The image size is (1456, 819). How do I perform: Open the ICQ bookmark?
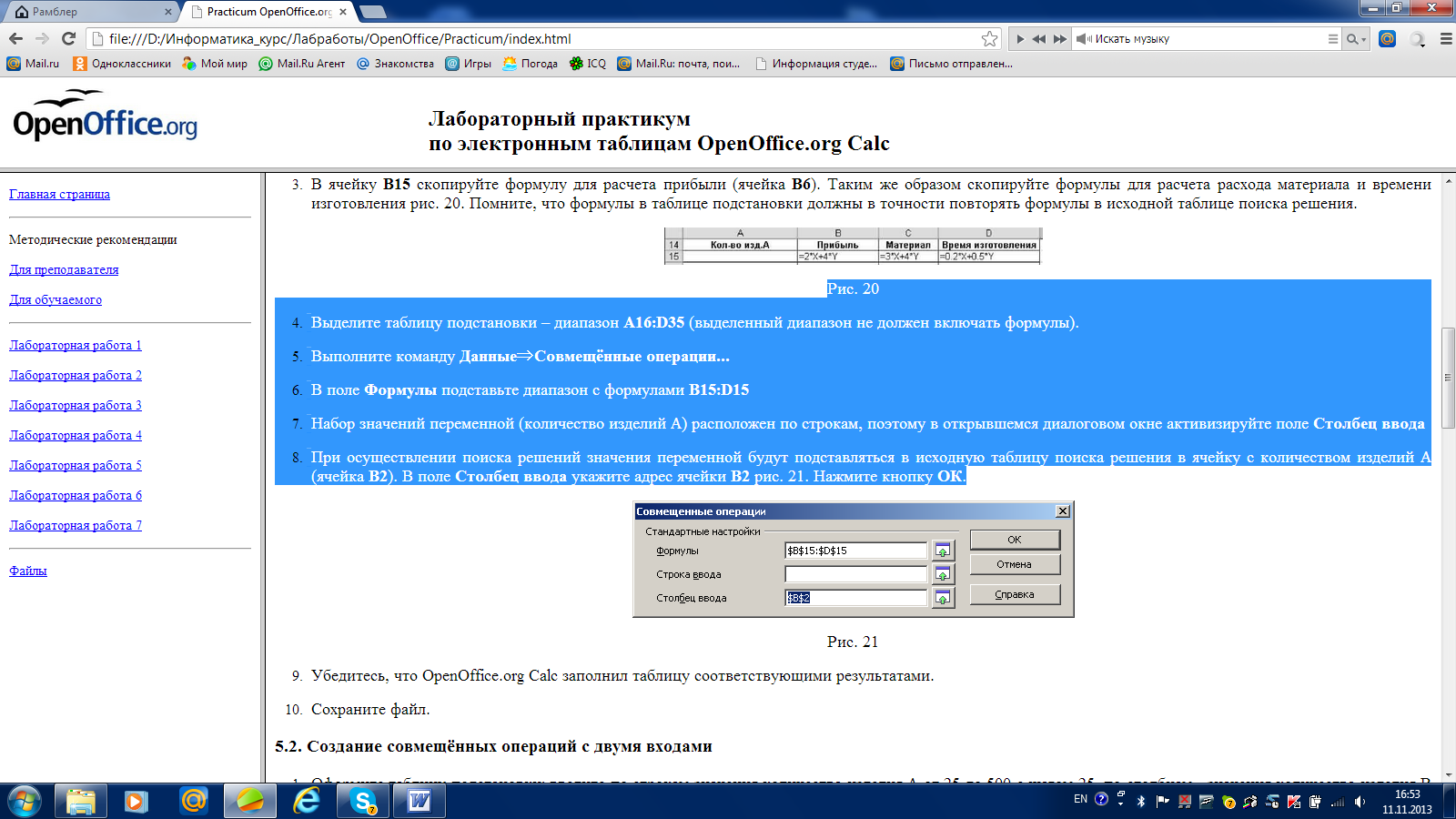pos(587,64)
